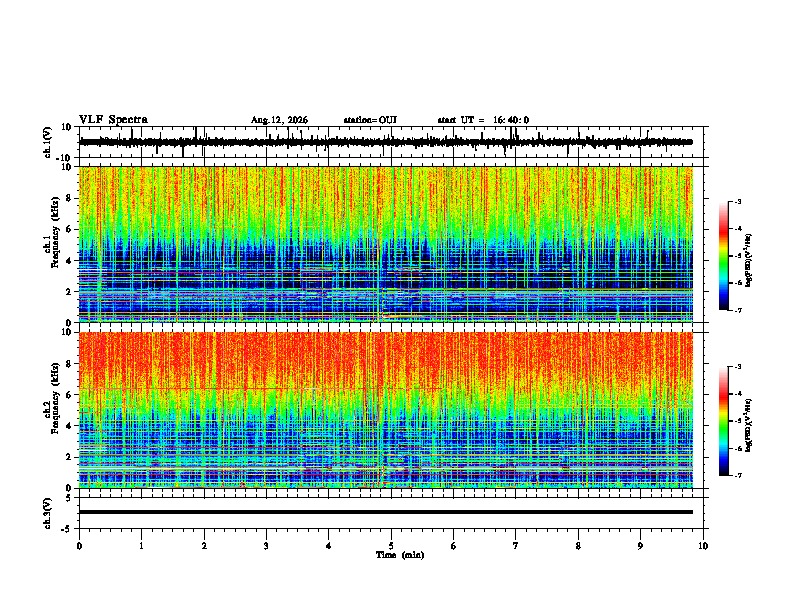This screenshot has width=792, height=612.
Task: Click time axis tick label "8"
Action: click(x=578, y=546)
